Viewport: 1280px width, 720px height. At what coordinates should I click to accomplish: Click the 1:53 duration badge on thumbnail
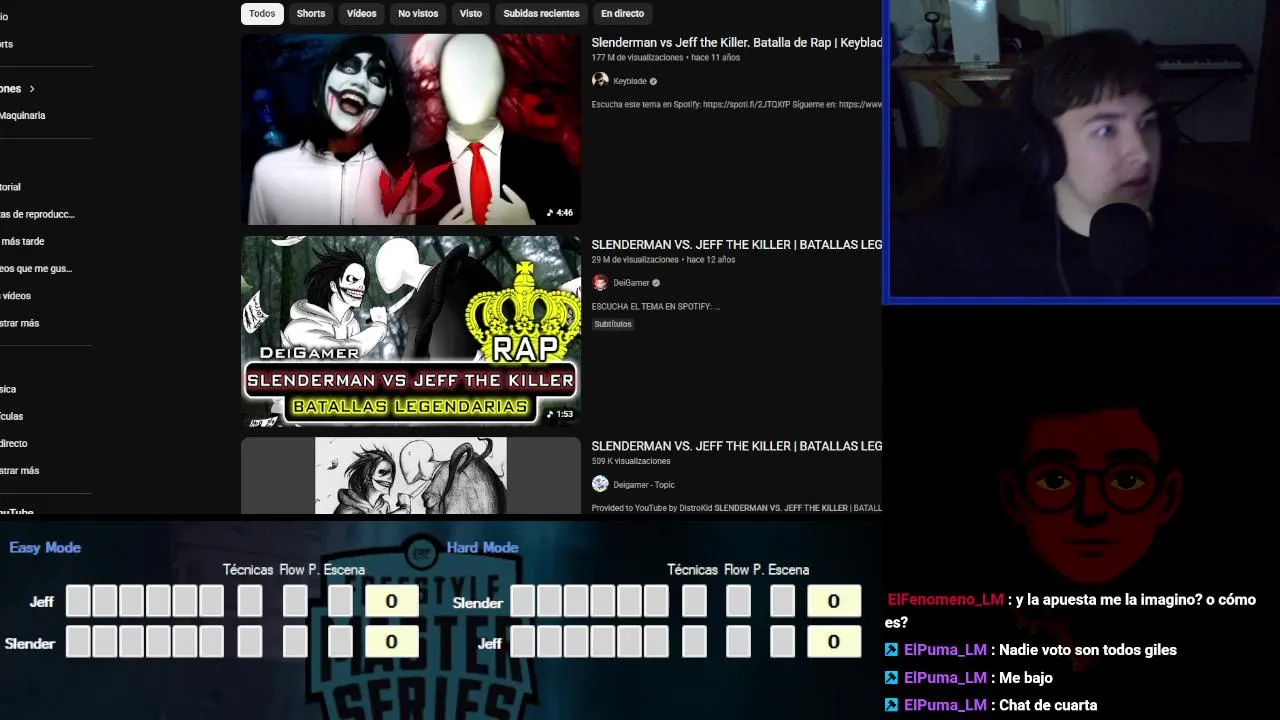(560, 414)
